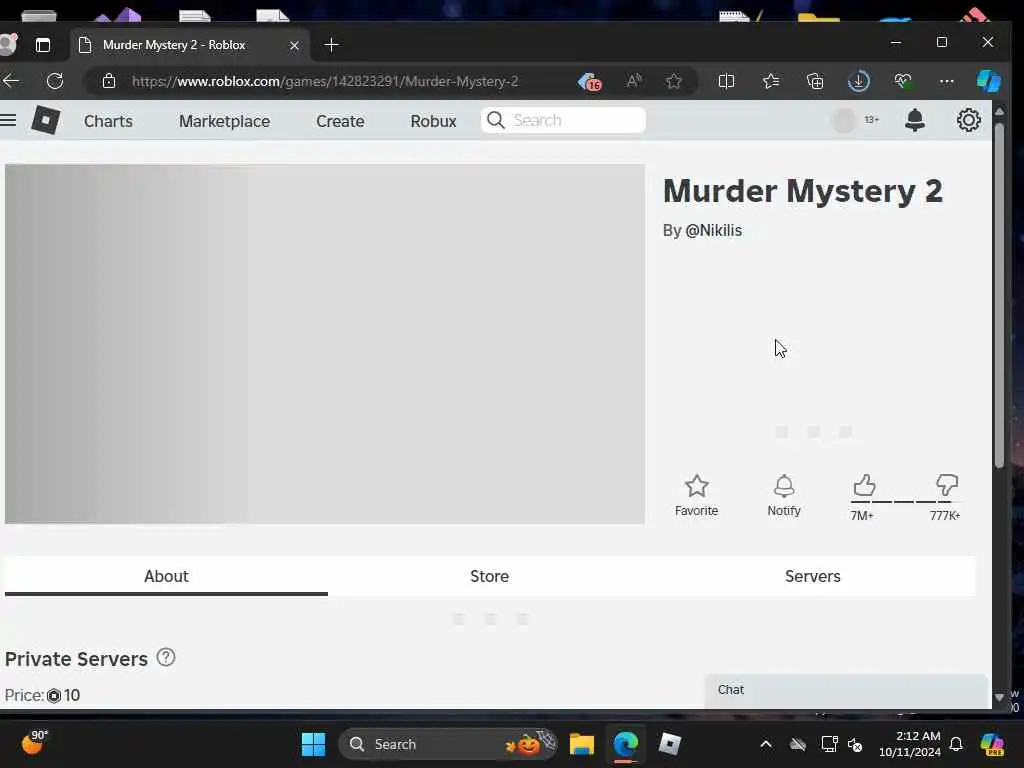Open the creator link @Nikilis
Screen dimensions: 1024x768
coord(713,231)
